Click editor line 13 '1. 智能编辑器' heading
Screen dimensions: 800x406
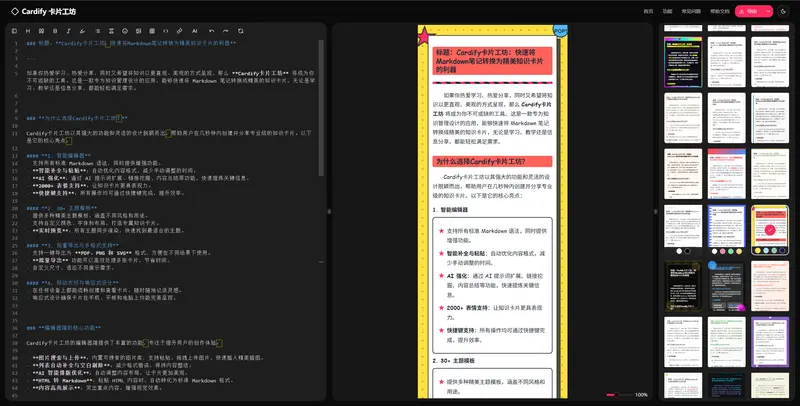click(59, 156)
